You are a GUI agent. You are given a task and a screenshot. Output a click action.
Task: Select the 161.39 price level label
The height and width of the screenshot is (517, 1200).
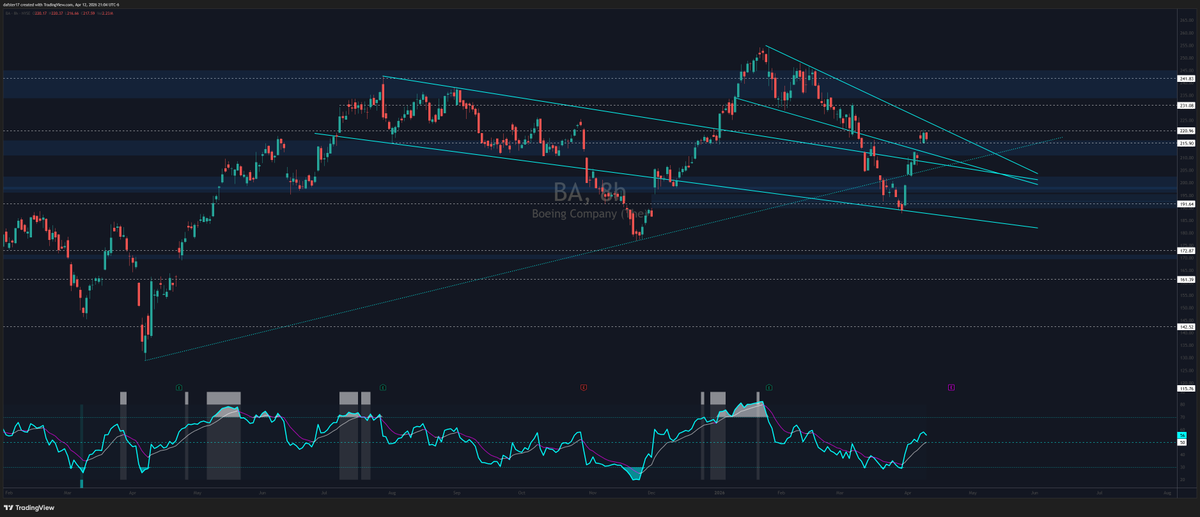pyautogui.click(x=1187, y=279)
